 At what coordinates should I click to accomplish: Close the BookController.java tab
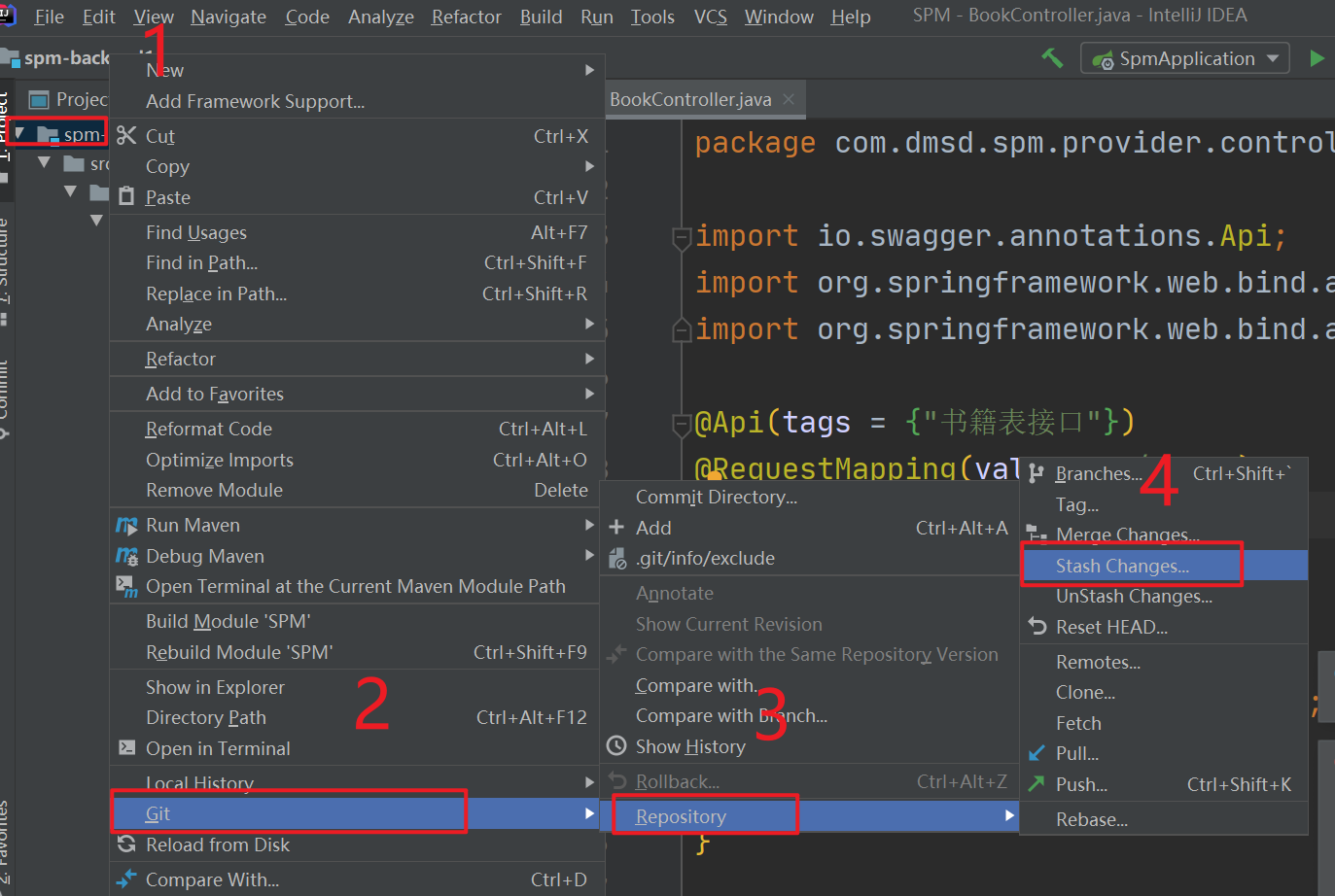[x=789, y=99]
